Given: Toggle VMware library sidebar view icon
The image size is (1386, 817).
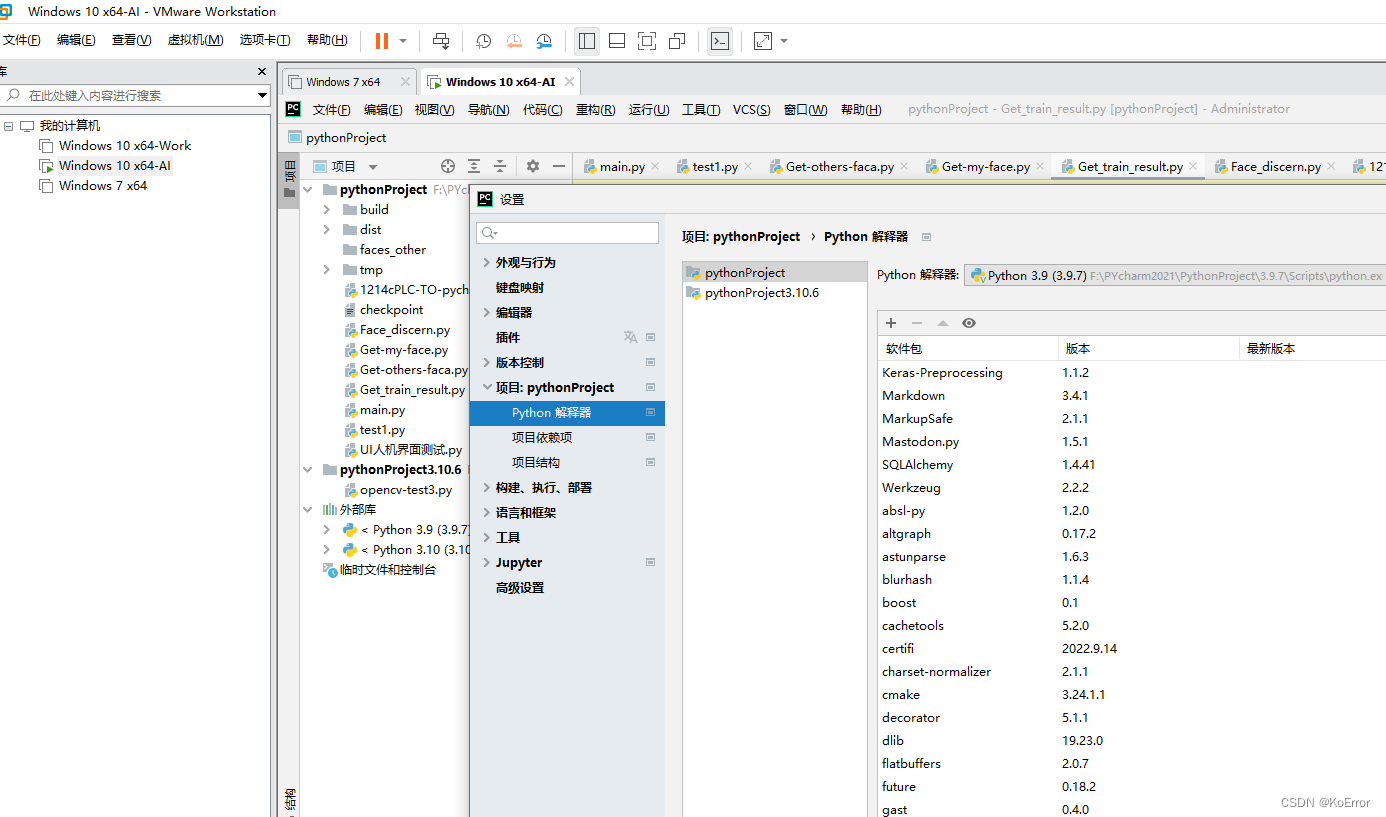Looking at the screenshot, I should [587, 41].
